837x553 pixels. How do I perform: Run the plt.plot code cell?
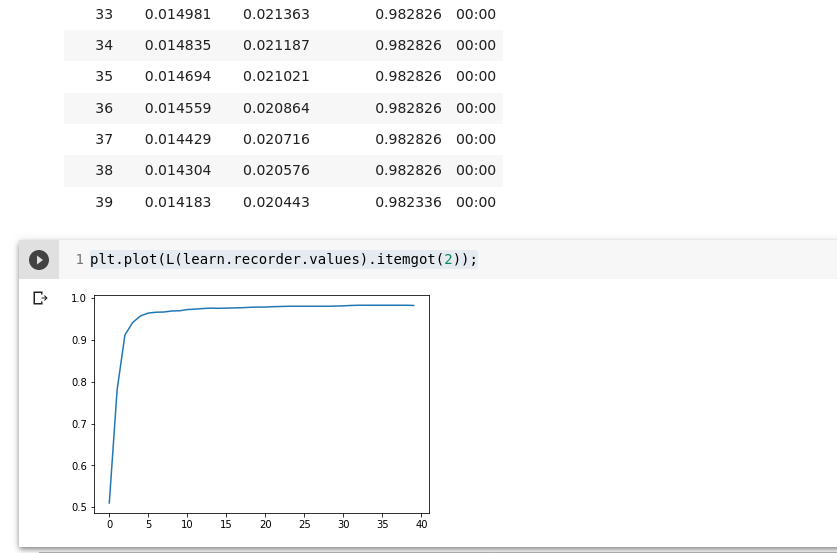coord(39,260)
